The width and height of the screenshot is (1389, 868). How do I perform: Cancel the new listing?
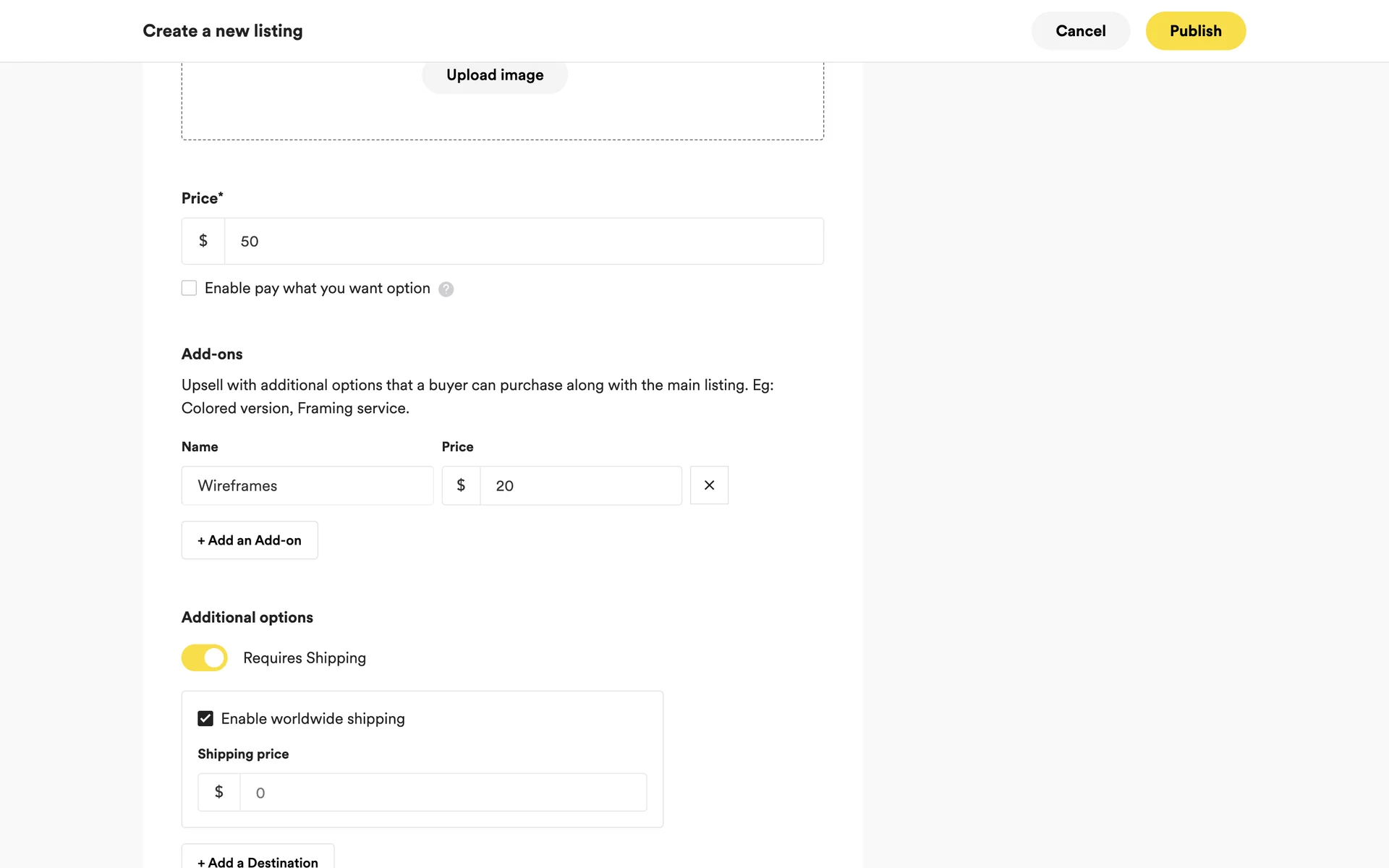[1080, 31]
